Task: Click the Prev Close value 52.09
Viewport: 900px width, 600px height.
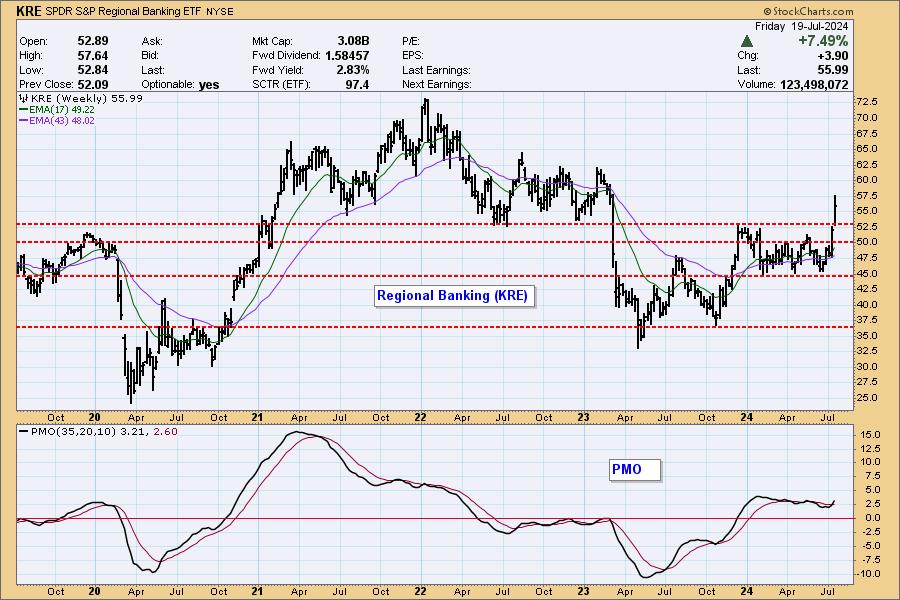Action: pos(93,84)
